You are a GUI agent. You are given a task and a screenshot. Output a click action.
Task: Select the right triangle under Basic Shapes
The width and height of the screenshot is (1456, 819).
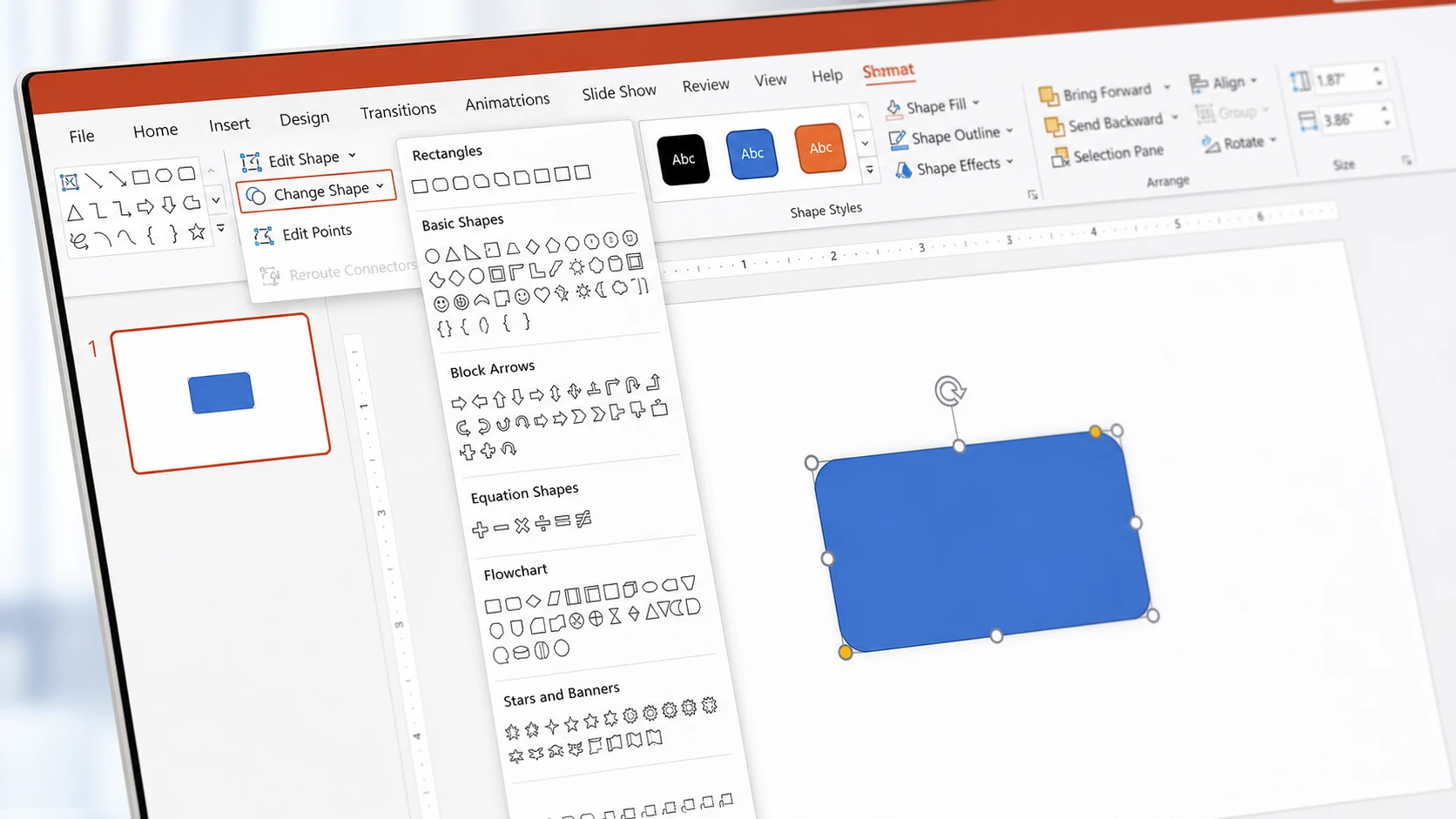click(472, 252)
